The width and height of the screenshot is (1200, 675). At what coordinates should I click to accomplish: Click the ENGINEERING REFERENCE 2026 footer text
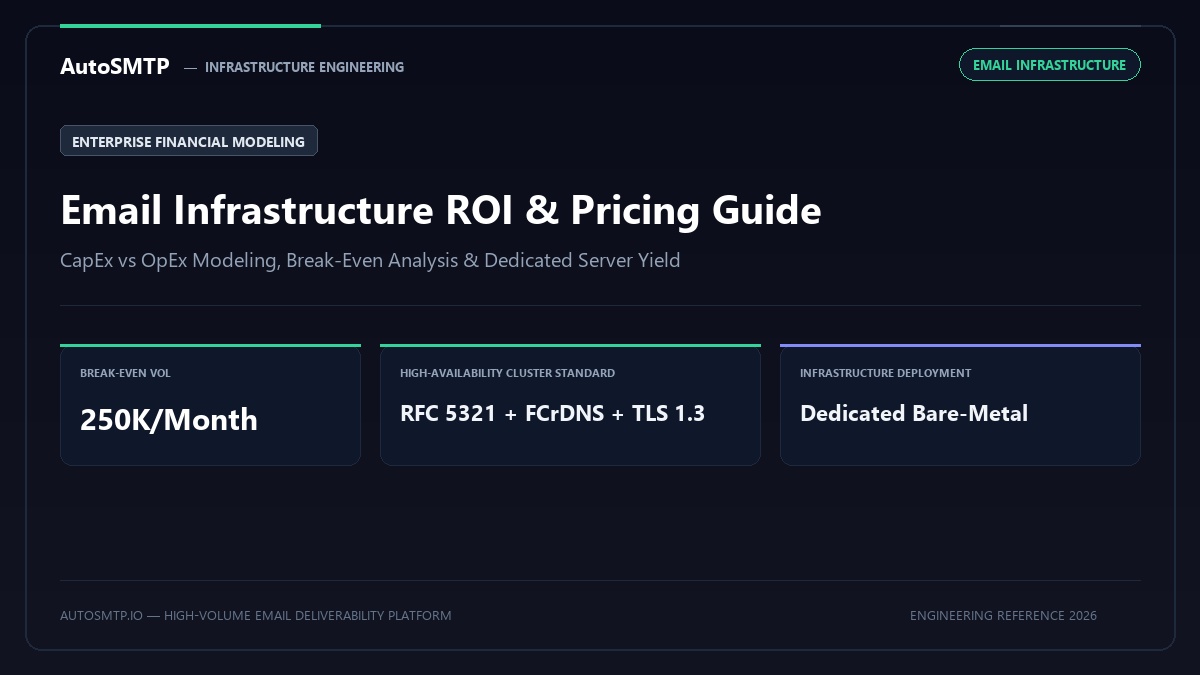pyautogui.click(x=1003, y=615)
